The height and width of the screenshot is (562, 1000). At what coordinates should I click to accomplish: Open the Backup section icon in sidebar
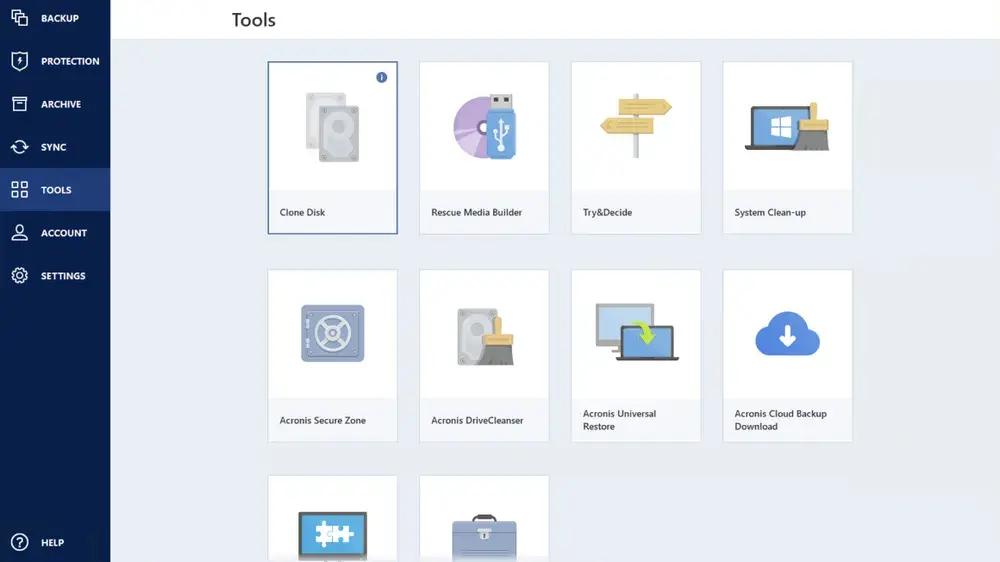pos(20,18)
